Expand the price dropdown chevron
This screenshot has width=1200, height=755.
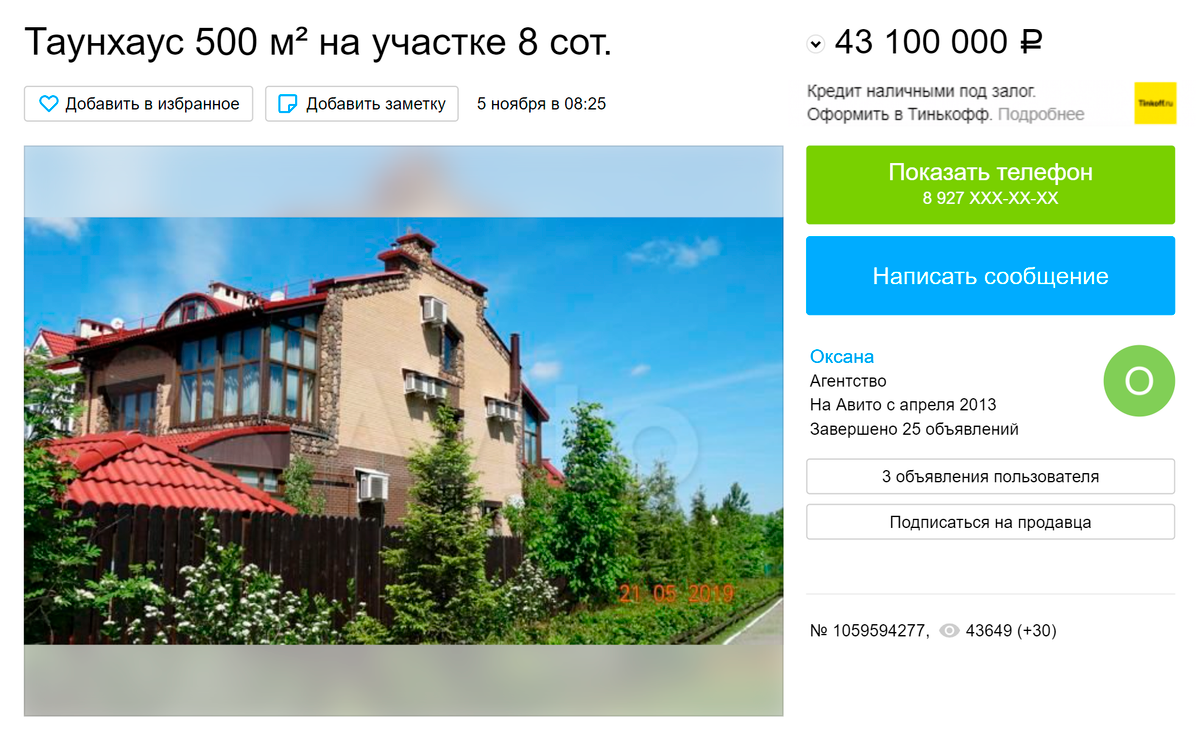click(x=816, y=44)
